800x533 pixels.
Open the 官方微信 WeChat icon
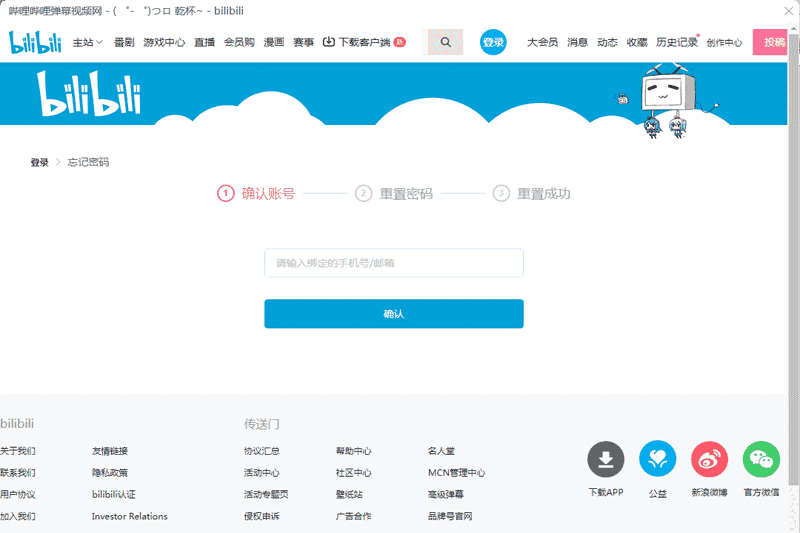coord(761,459)
